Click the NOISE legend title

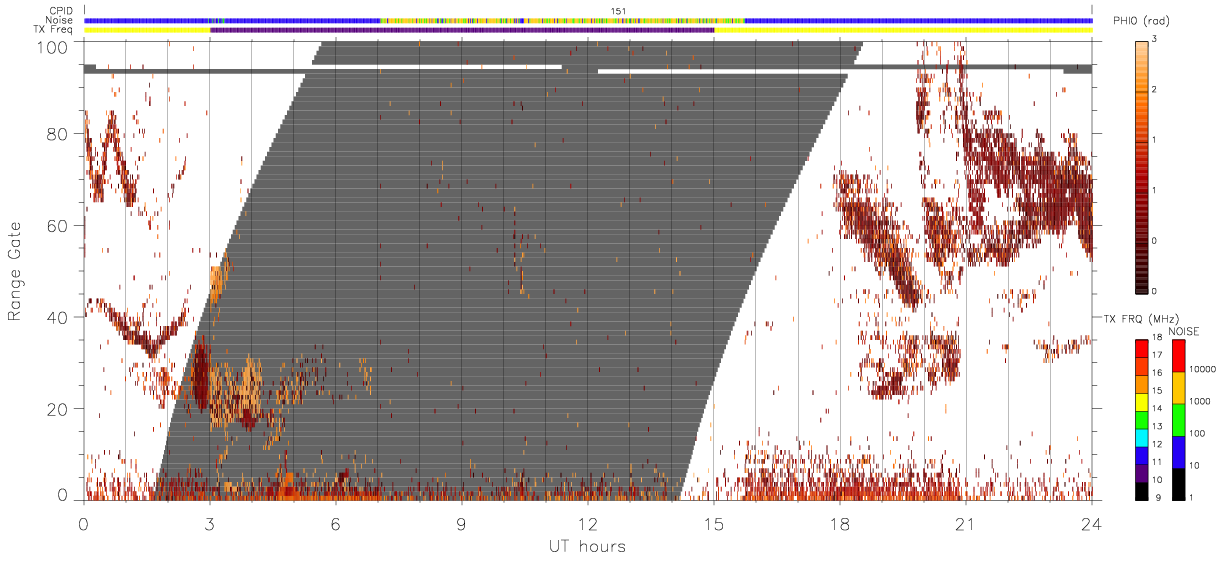[x=1184, y=331]
